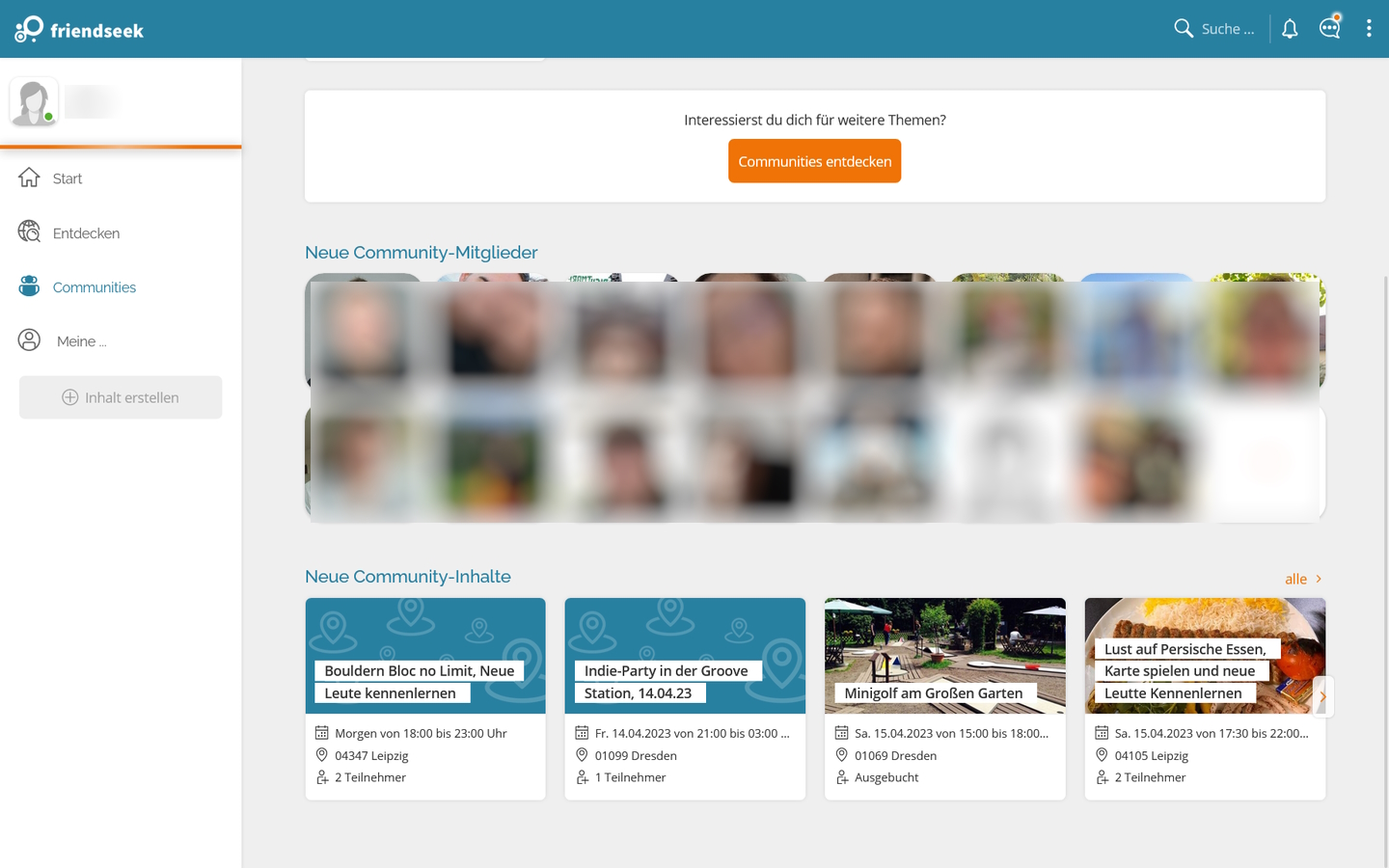Open the notifications bell
The height and width of the screenshot is (868, 1389).
[1290, 28]
